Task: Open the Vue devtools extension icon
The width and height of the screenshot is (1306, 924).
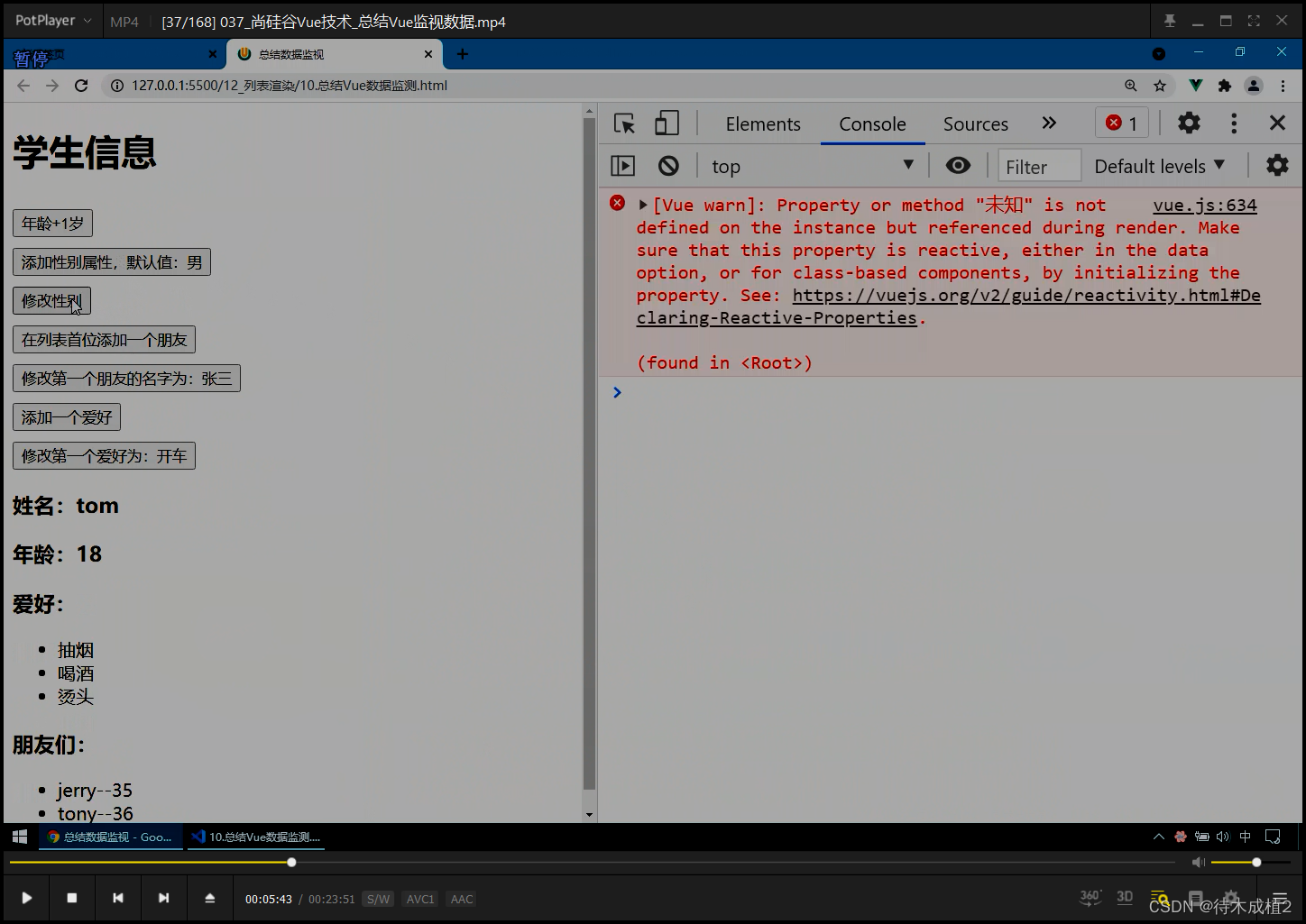Action: coord(1195,86)
